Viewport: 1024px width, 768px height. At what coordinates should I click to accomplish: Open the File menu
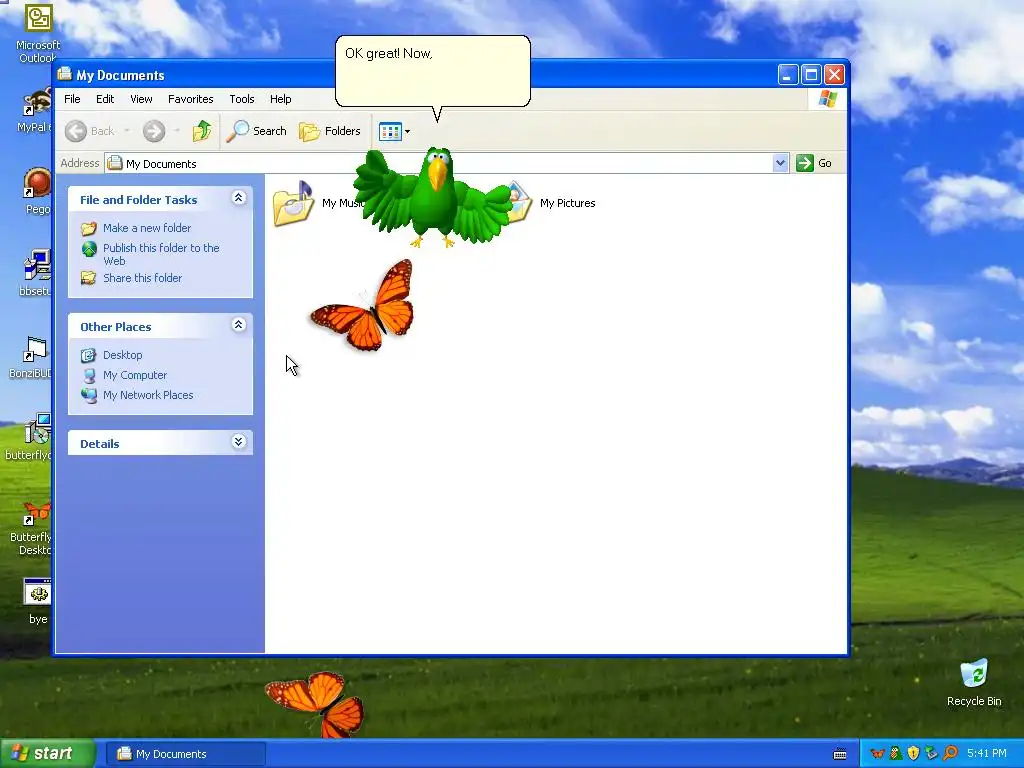click(x=72, y=99)
